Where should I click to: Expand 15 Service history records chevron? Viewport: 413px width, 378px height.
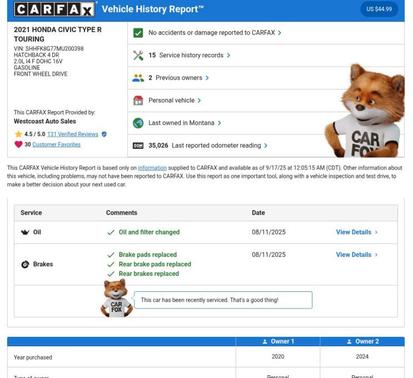coord(228,55)
